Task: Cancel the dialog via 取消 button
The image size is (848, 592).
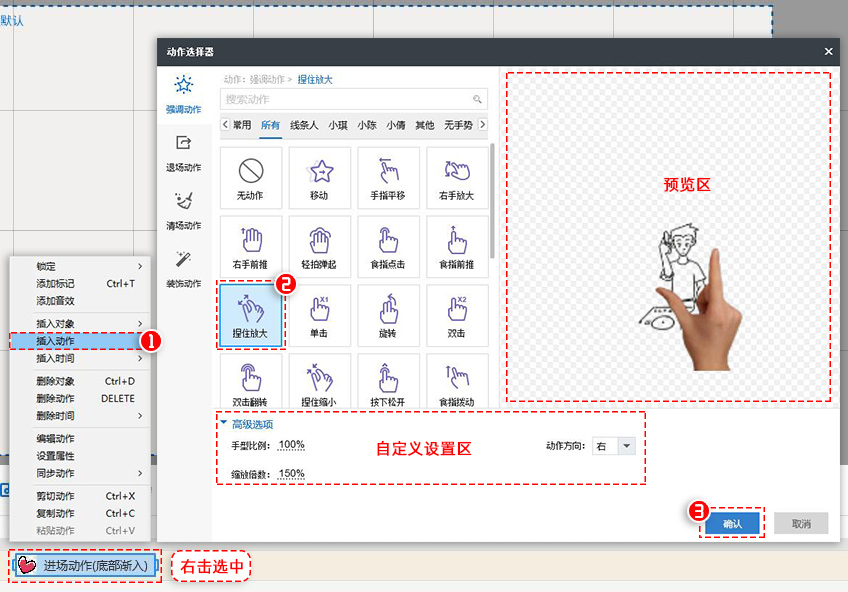Action: [x=800, y=522]
